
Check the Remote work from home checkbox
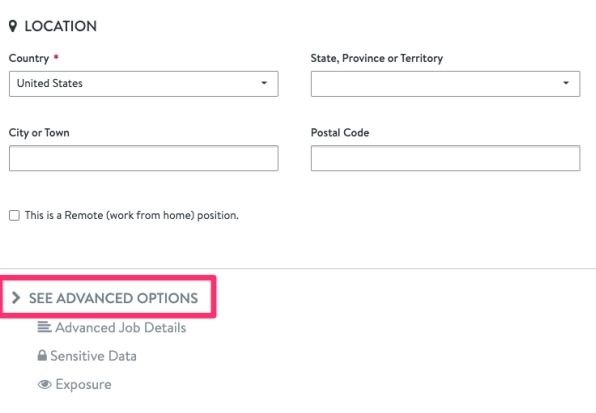pos(14,215)
